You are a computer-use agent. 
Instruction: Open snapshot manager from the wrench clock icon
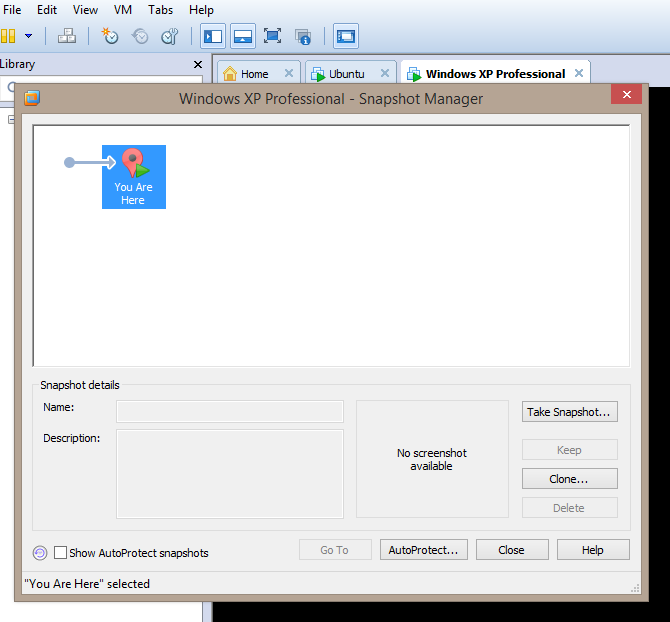click(170, 36)
